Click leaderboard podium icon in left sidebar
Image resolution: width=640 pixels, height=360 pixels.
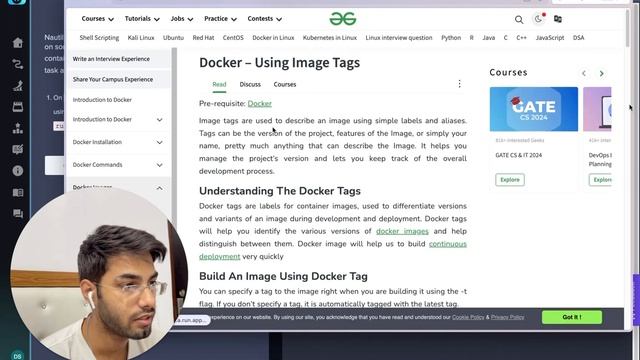(18, 128)
